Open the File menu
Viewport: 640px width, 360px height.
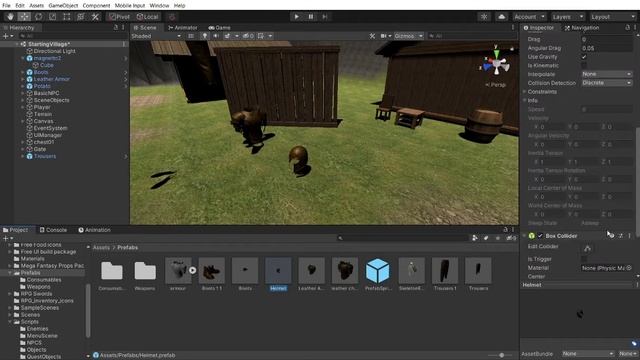coord(6,6)
